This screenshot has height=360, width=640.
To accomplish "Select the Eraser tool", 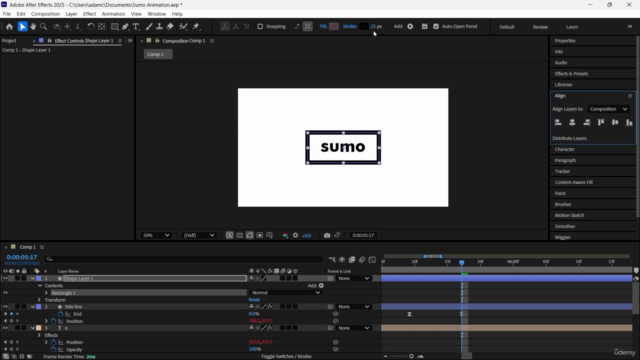I will pos(170,27).
